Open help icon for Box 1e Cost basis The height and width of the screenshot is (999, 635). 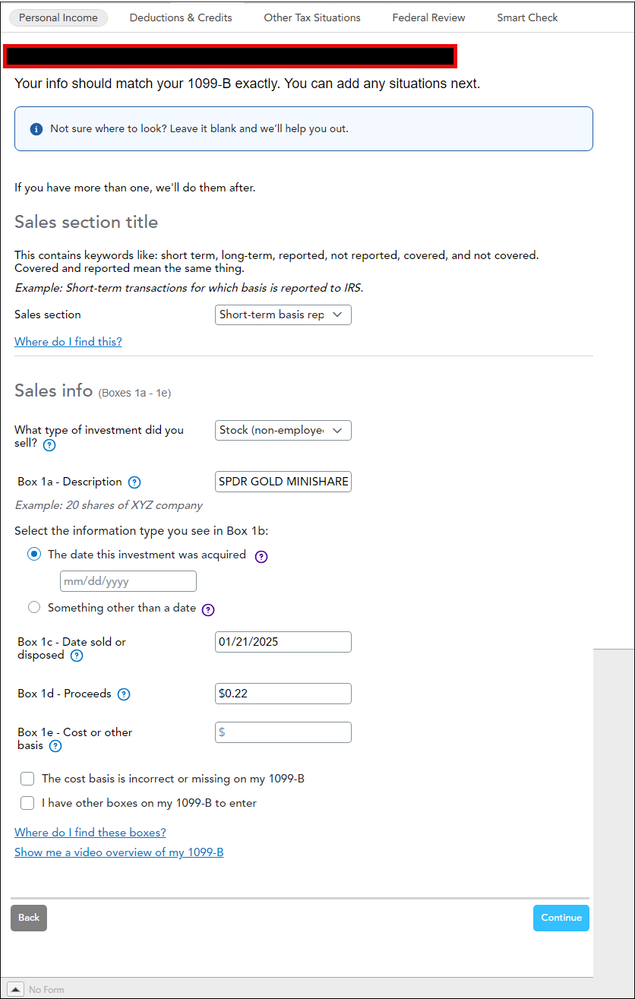tap(55, 746)
